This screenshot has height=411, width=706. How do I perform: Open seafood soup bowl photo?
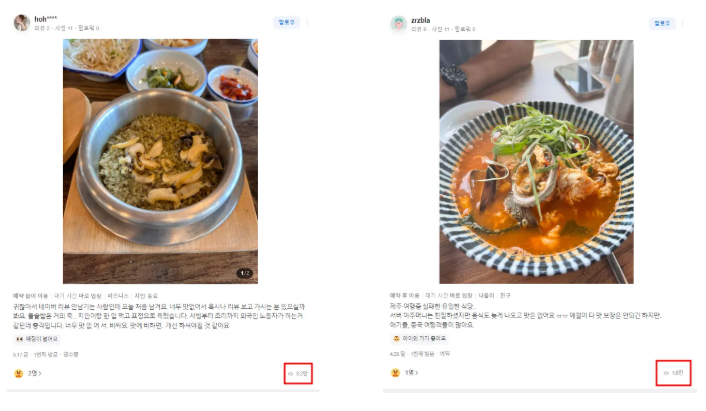pyautogui.click(x=536, y=162)
